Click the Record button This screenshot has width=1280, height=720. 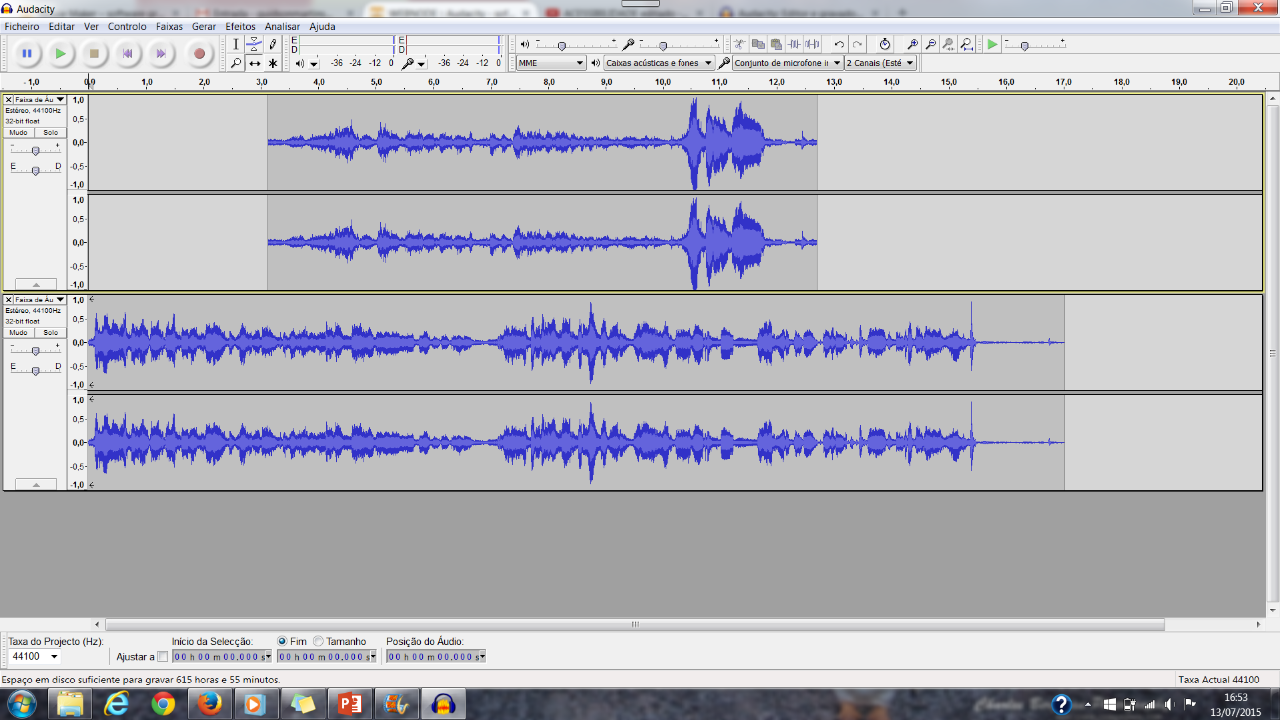tap(199, 54)
